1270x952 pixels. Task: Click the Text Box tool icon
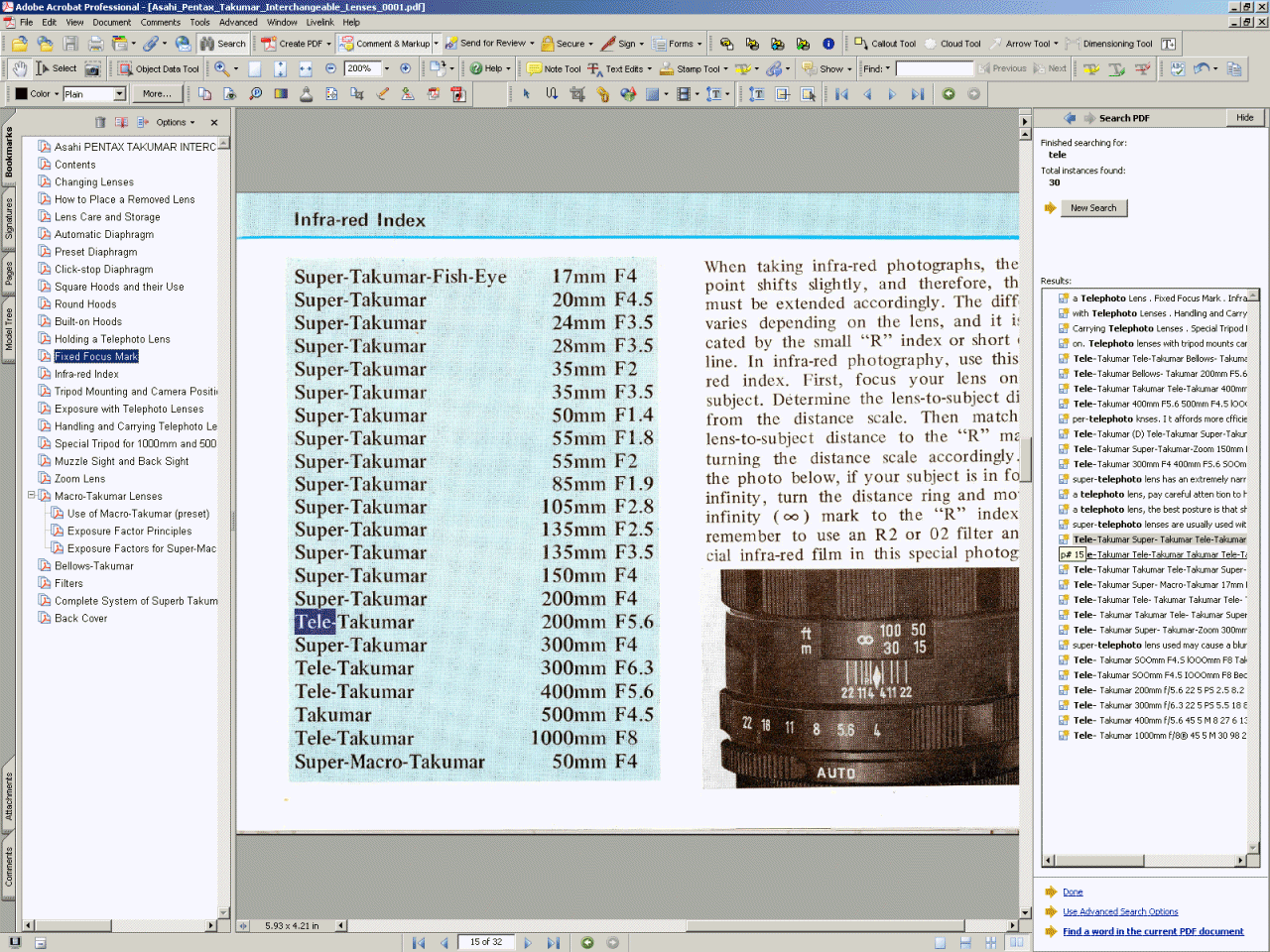point(1169,44)
